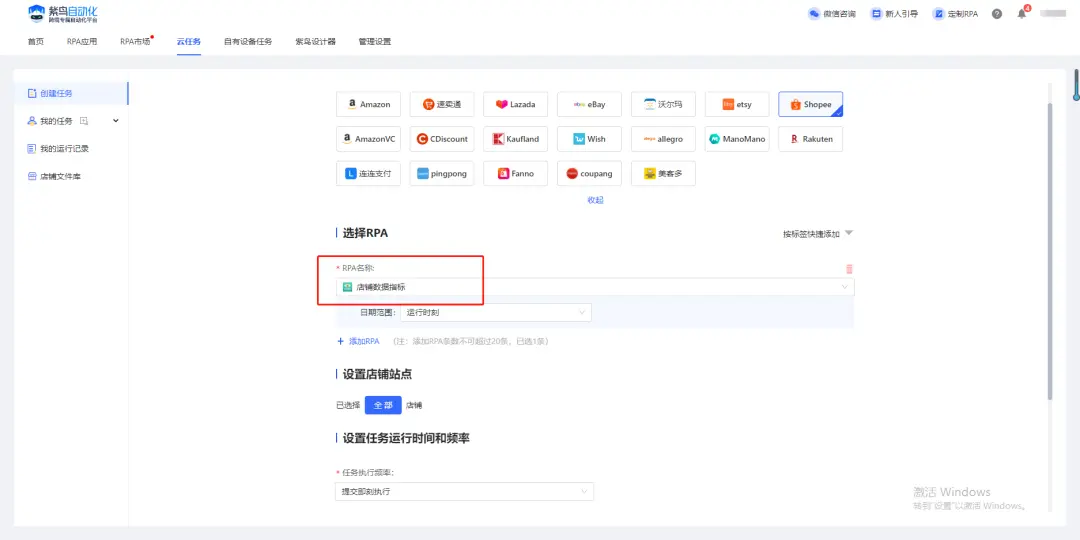Choose the Rakuten platform tile
Image resolution: width=1080 pixels, height=540 pixels.
[810, 139]
